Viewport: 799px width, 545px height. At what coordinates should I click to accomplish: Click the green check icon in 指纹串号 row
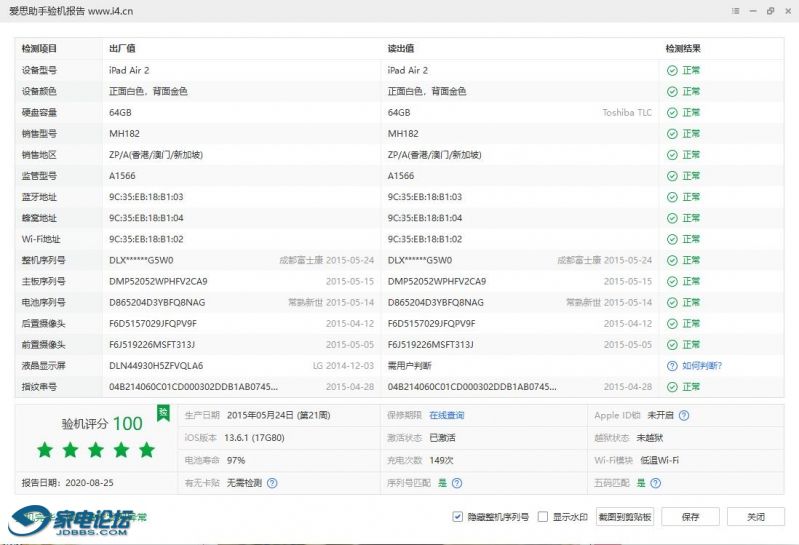672,387
